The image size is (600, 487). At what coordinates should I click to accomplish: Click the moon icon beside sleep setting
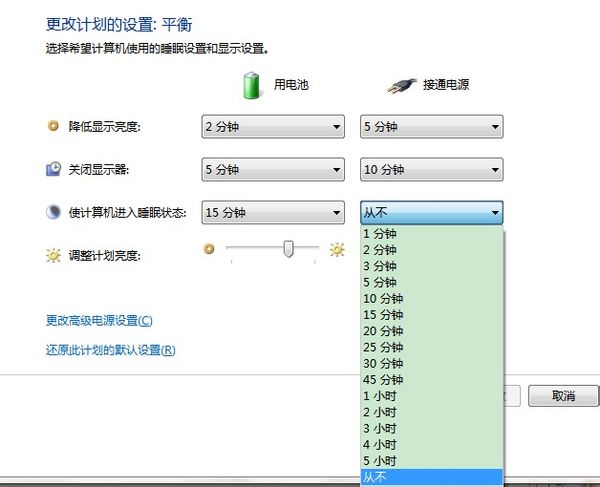pos(53,212)
